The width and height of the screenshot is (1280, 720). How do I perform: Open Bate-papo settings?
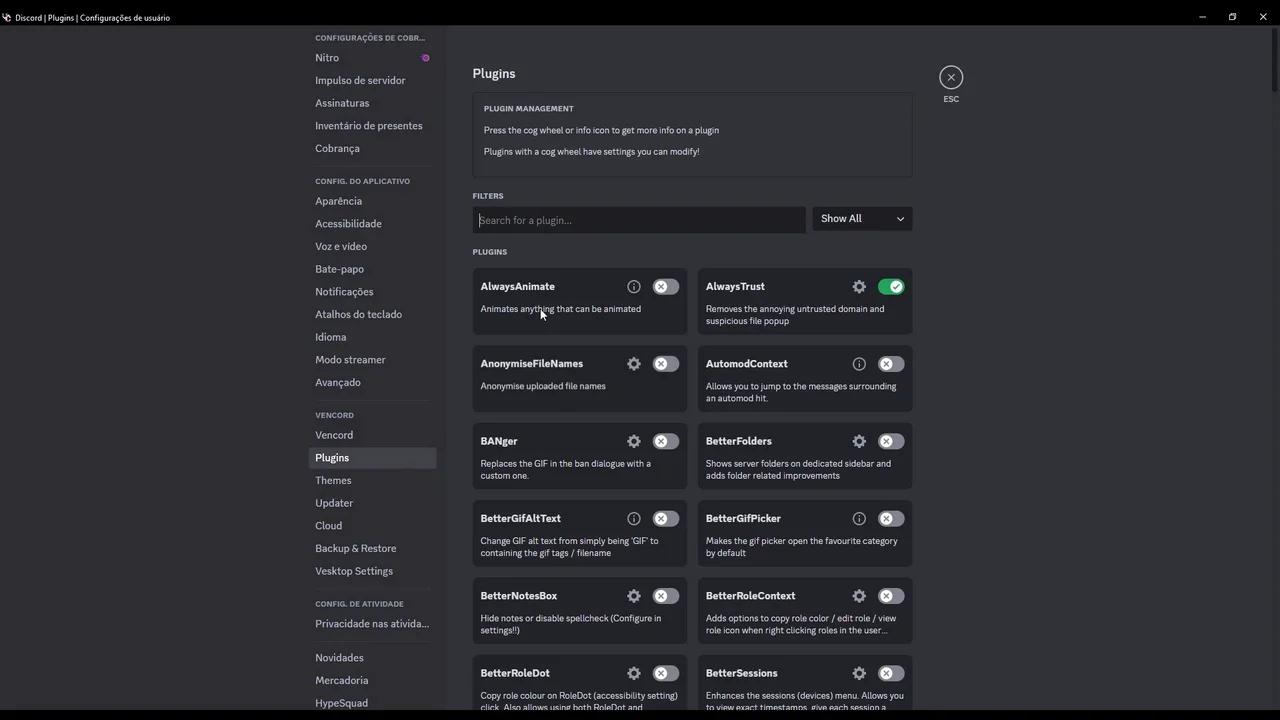point(373,269)
